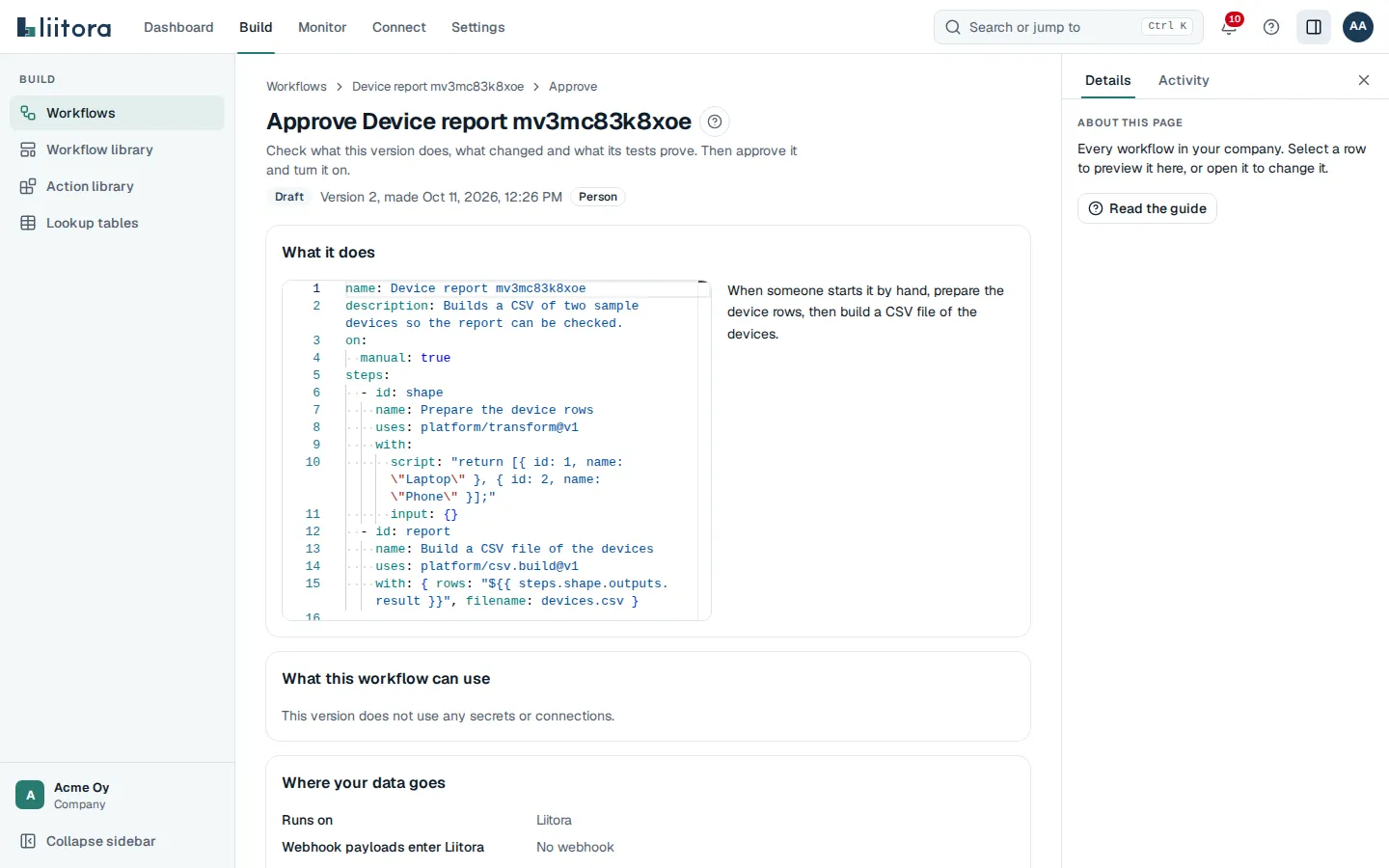Viewport: 1389px width, 868px height.
Task: Click code line 'manual: true'
Action: (405, 358)
